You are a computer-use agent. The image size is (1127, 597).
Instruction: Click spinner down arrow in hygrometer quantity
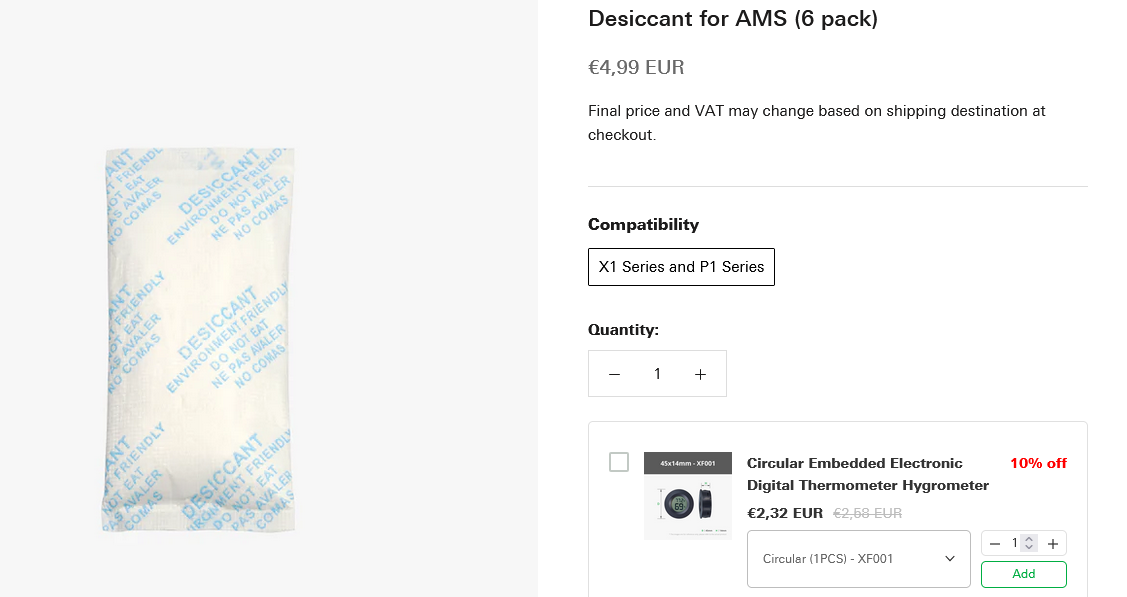1029,547
